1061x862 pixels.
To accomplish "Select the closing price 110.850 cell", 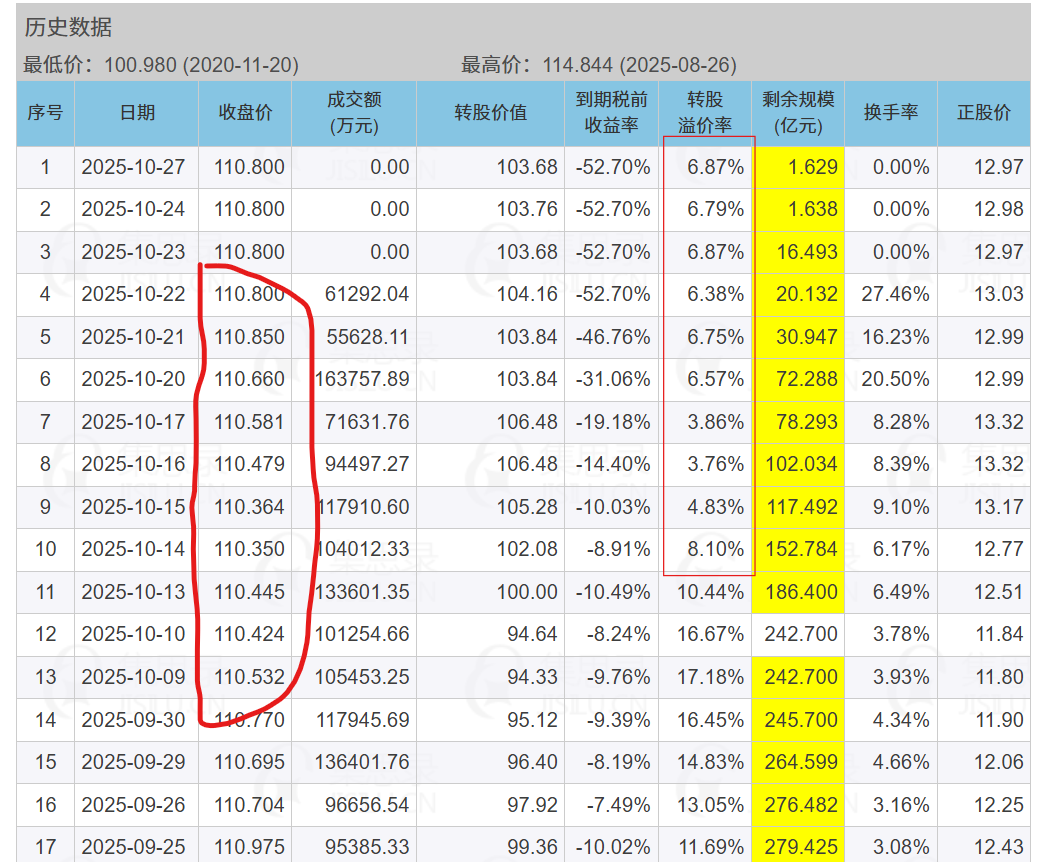I will [x=249, y=337].
